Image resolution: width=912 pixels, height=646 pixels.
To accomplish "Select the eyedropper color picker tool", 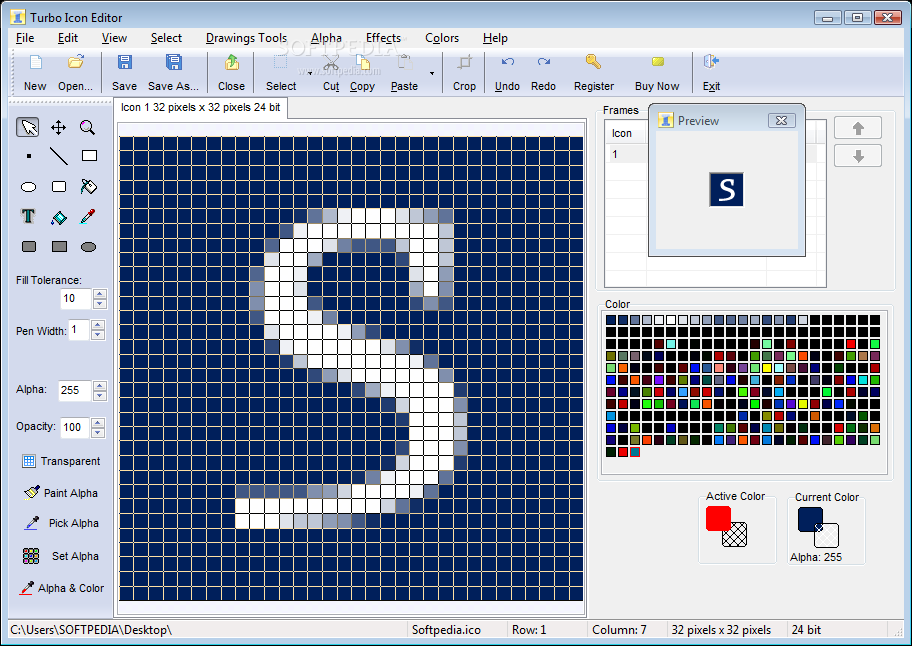I will 87,216.
